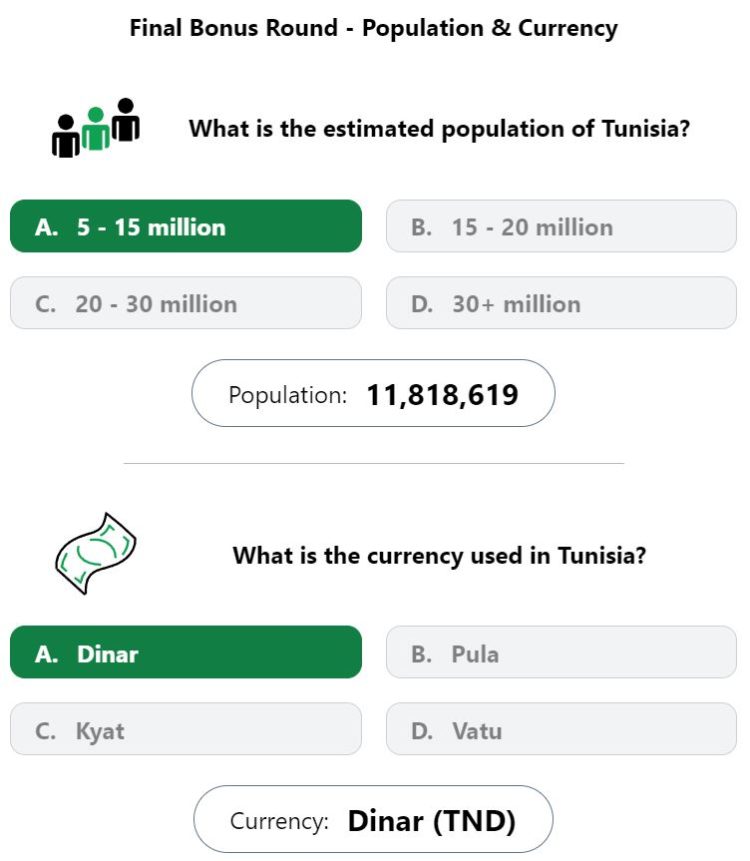750x861 pixels.
Task: Pick the Kyat answer option
Action: coord(186,729)
